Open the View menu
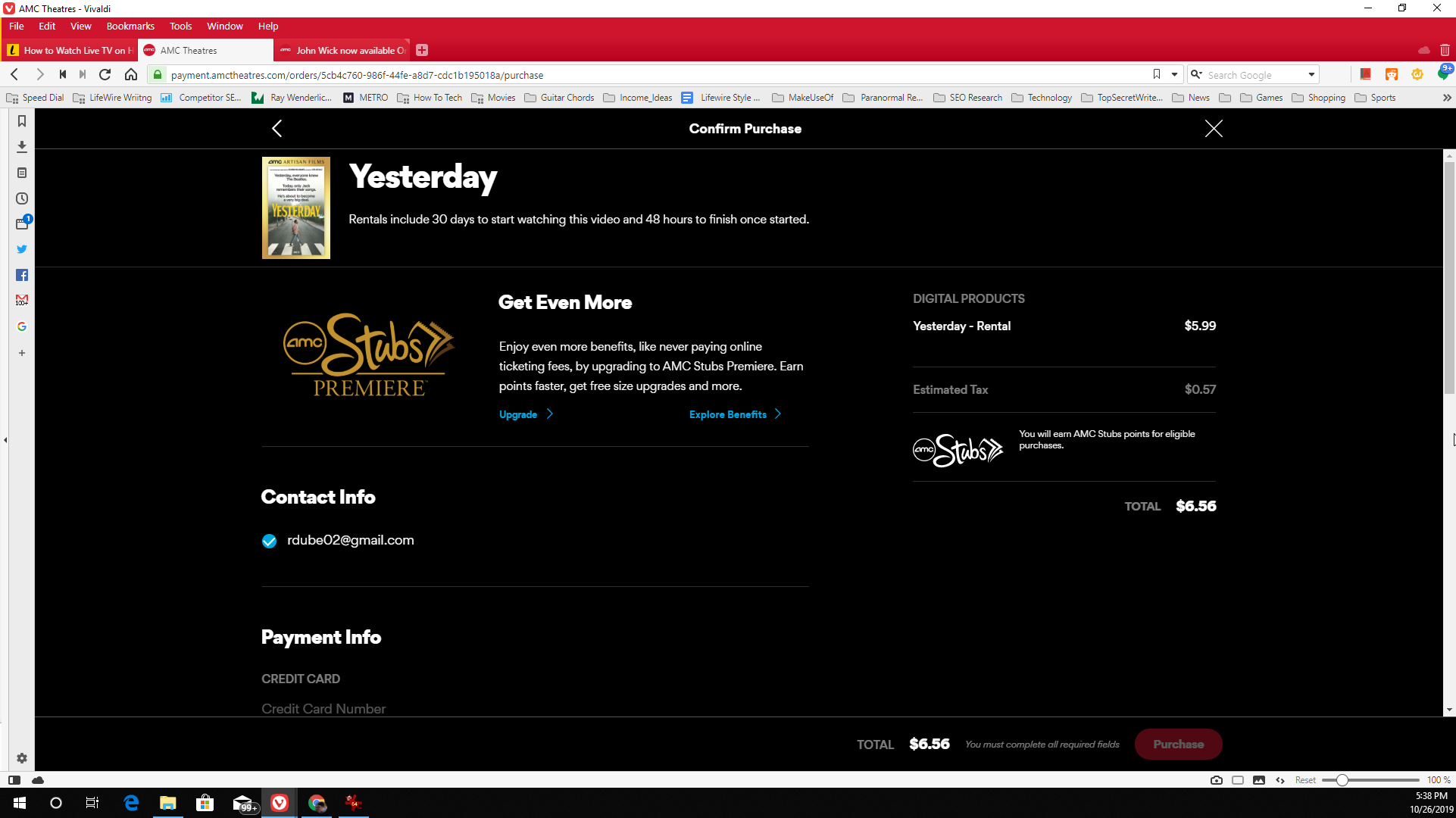 click(81, 26)
